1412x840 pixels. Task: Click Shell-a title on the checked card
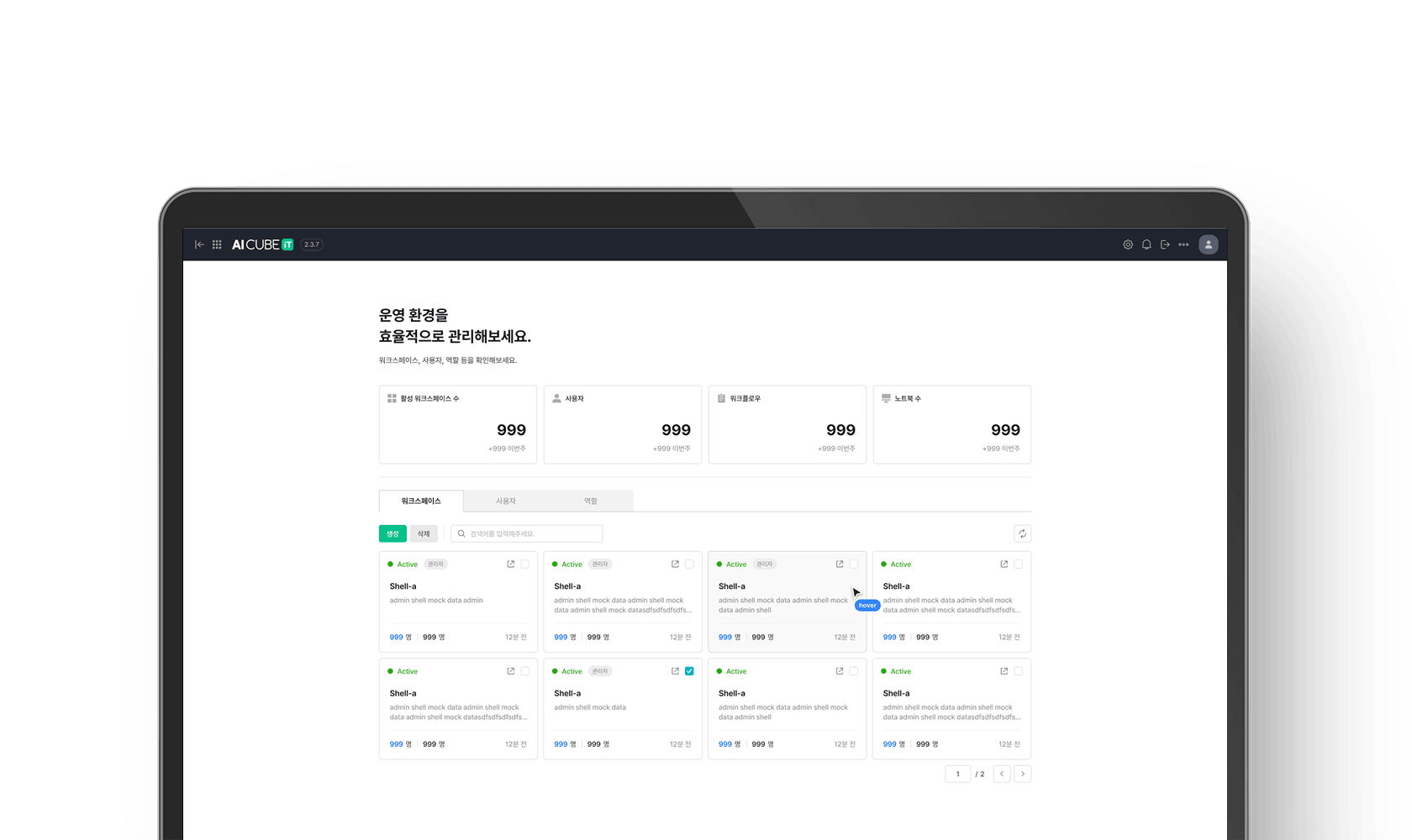coord(567,693)
